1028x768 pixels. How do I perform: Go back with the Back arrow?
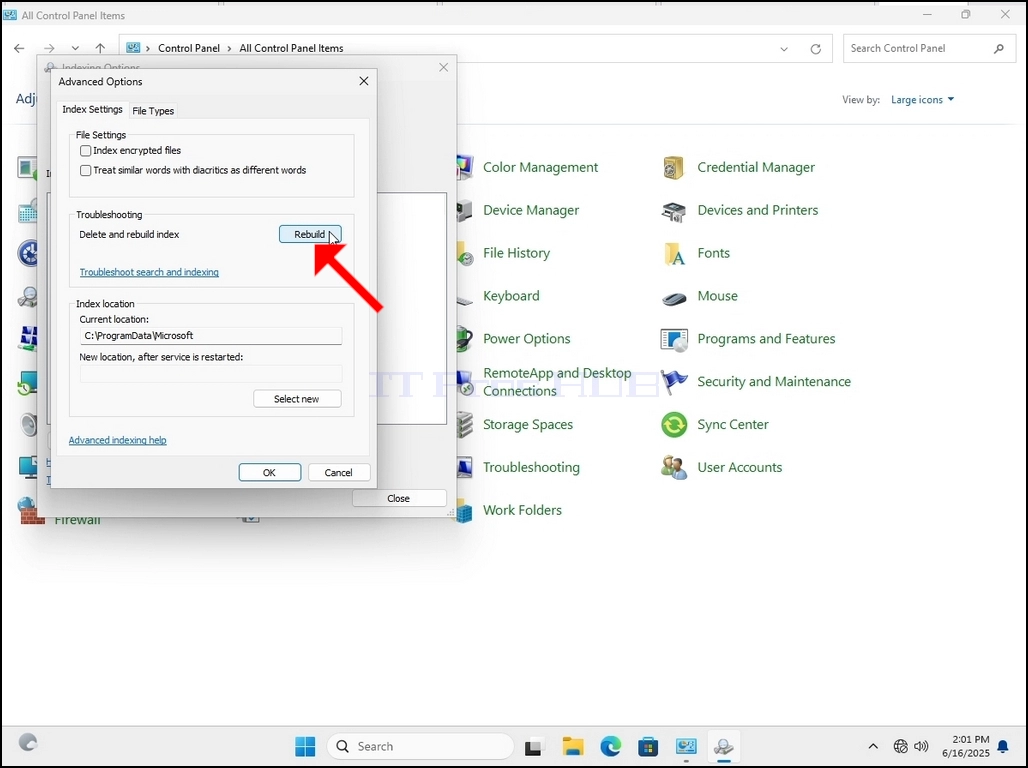[x=20, y=49]
